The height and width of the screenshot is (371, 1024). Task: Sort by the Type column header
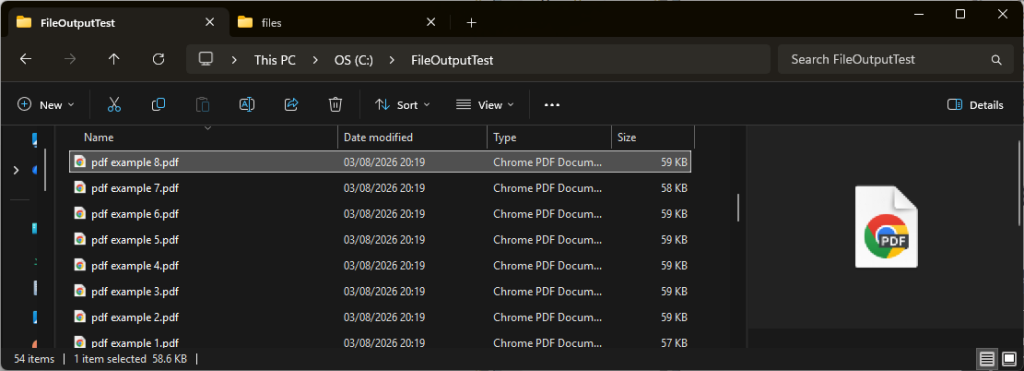(549, 137)
